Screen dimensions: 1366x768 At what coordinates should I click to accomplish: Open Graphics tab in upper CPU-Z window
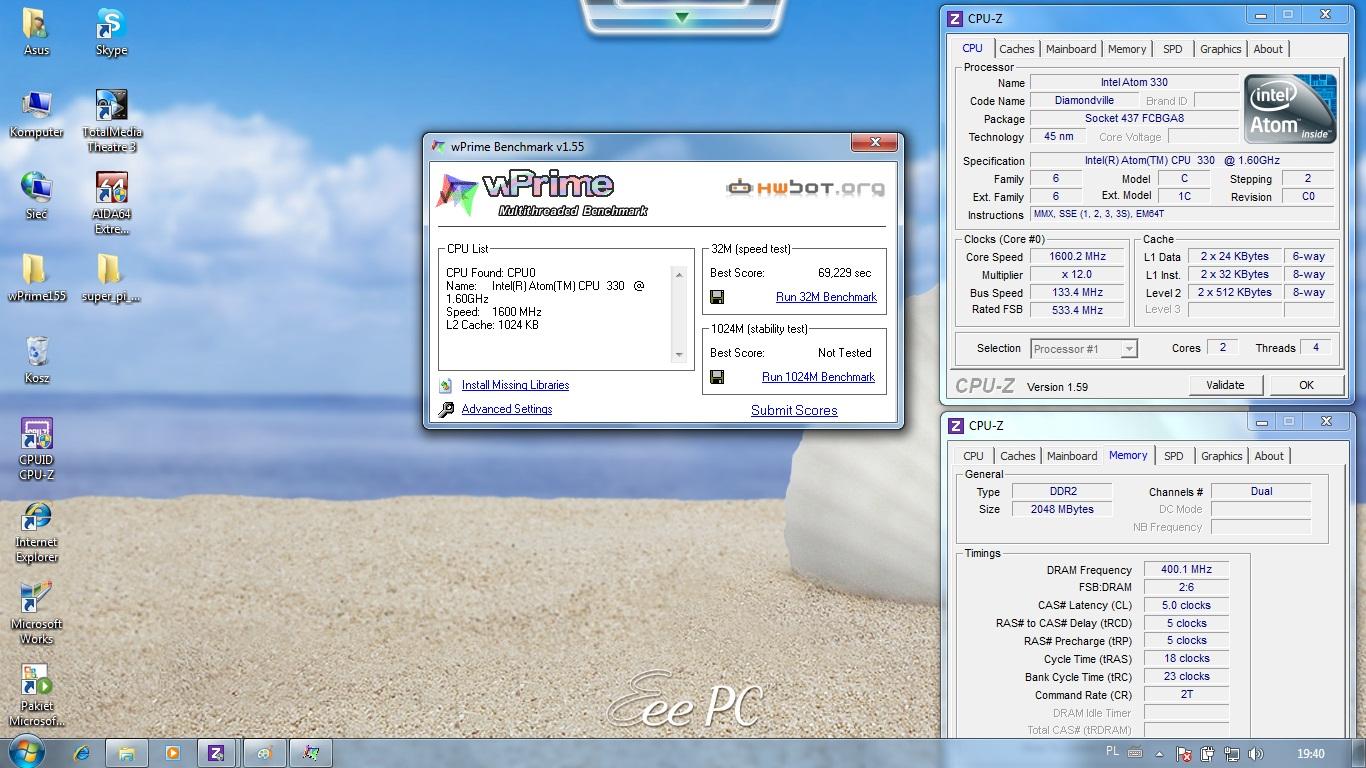pos(1221,49)
